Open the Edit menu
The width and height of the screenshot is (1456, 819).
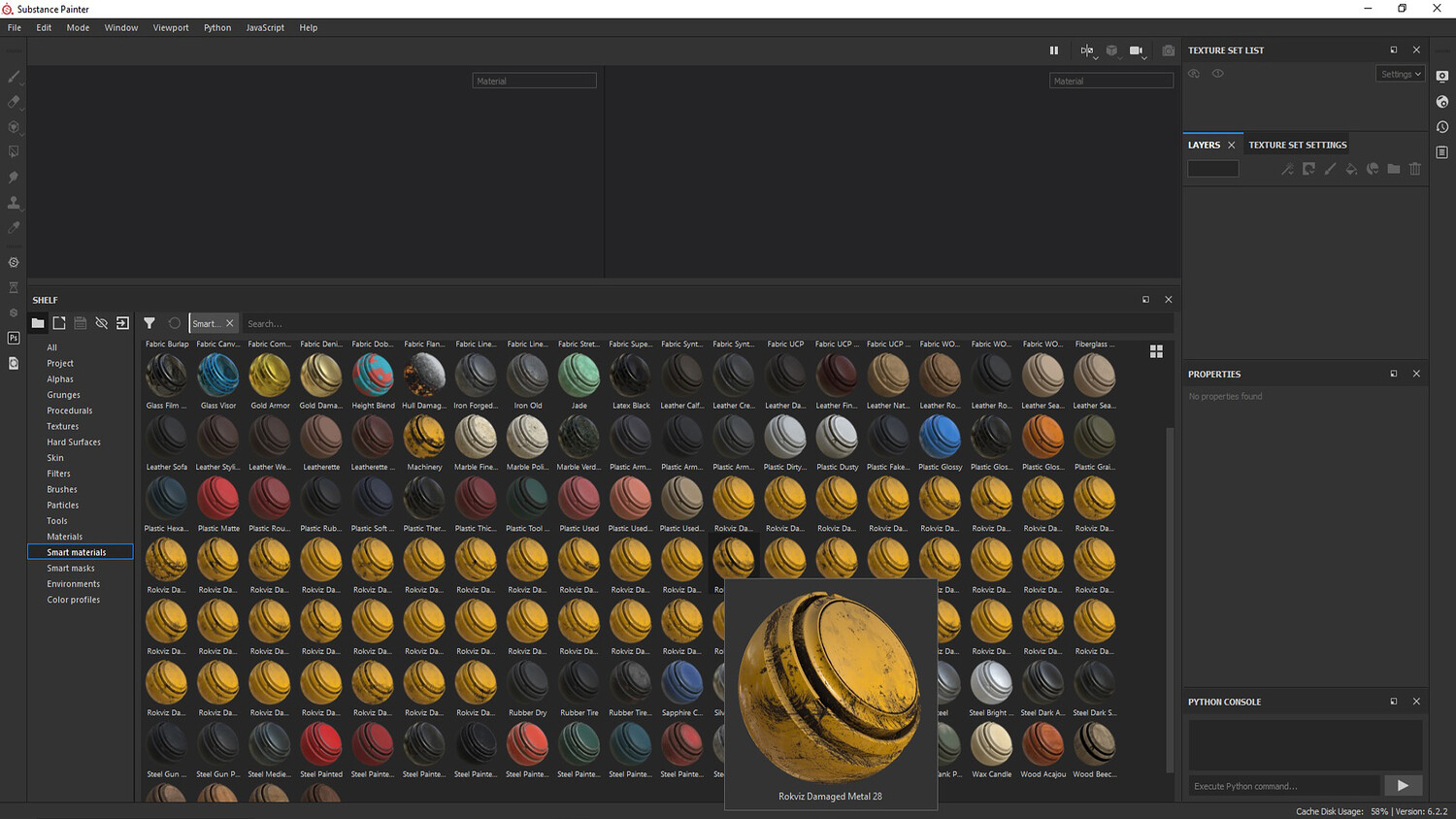(x=44, y=28)
